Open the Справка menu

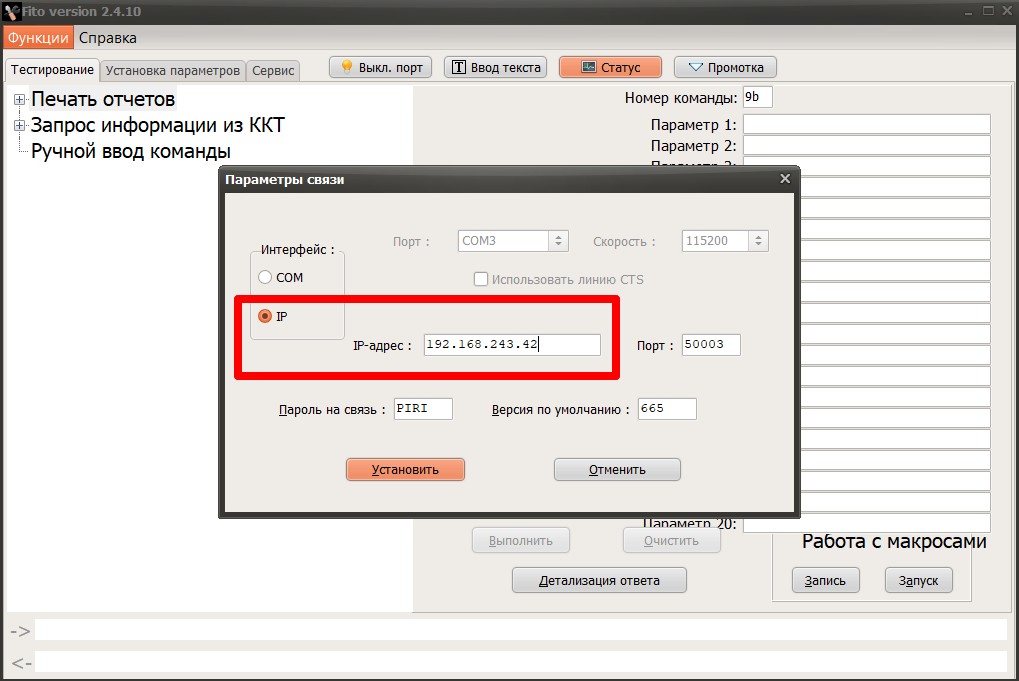(108, 38)
